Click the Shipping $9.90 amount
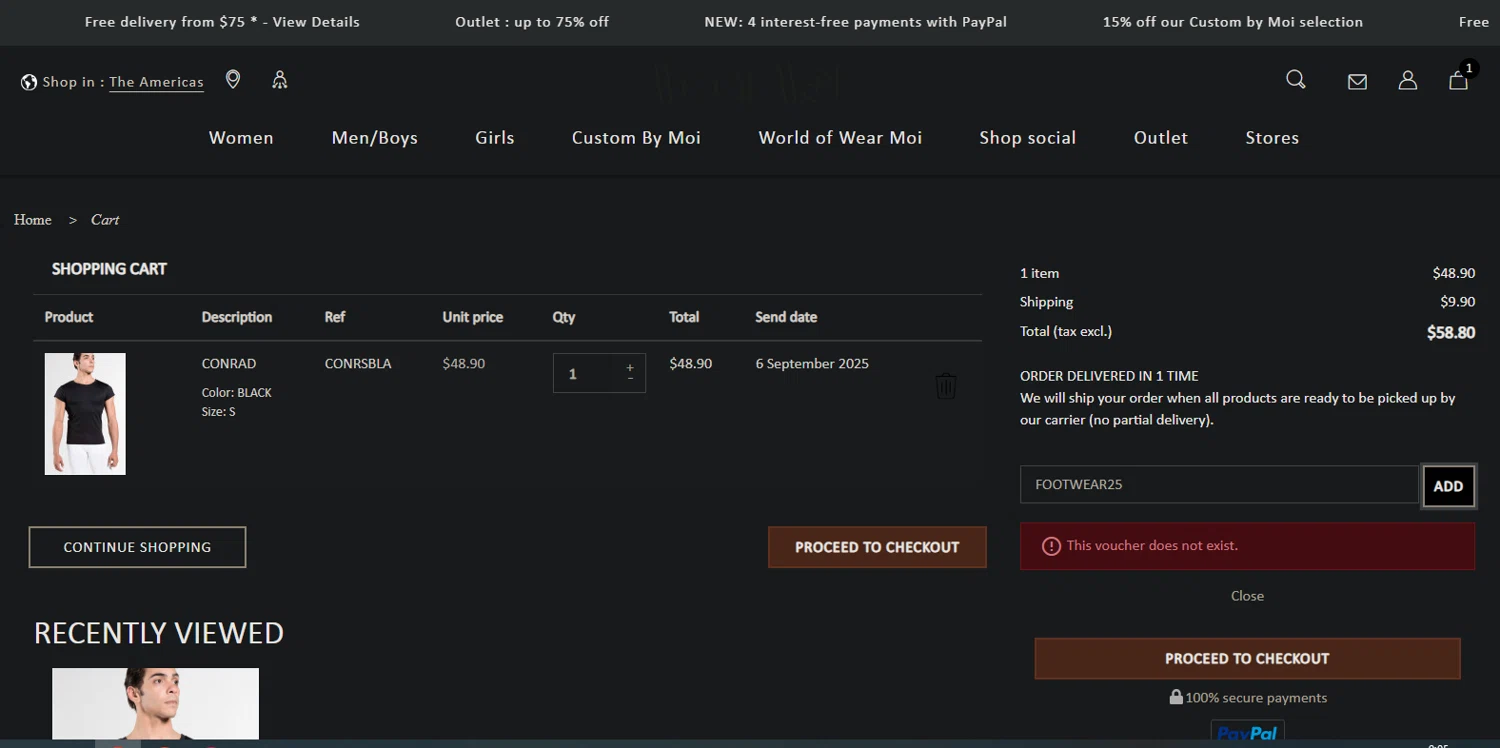The width and height of the screenshot is (1500, 748). coord(1458,302)
